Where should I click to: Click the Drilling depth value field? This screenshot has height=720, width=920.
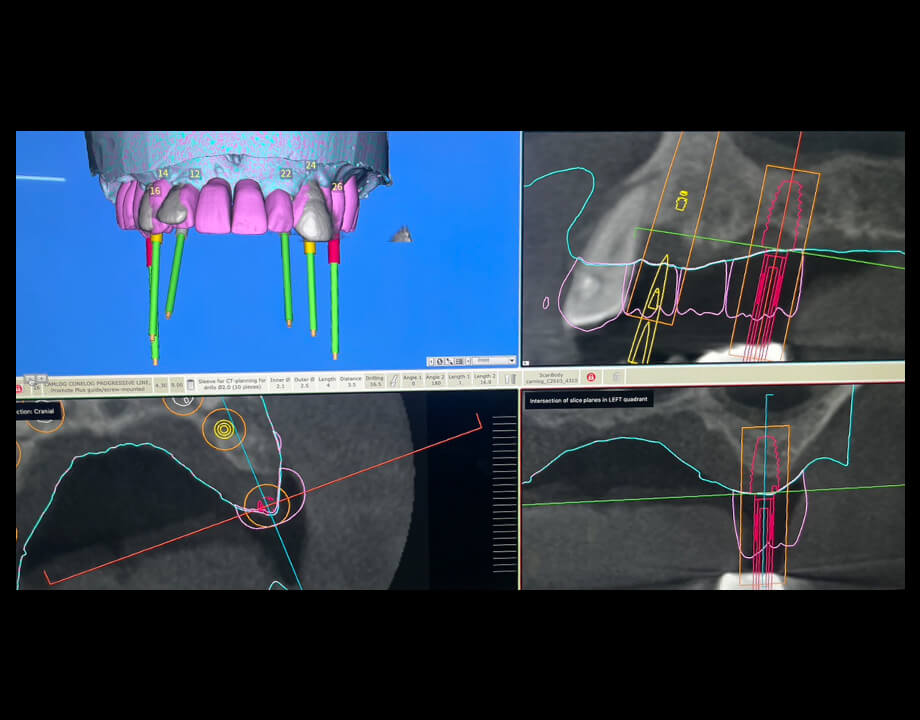click(x=375, y=381)
